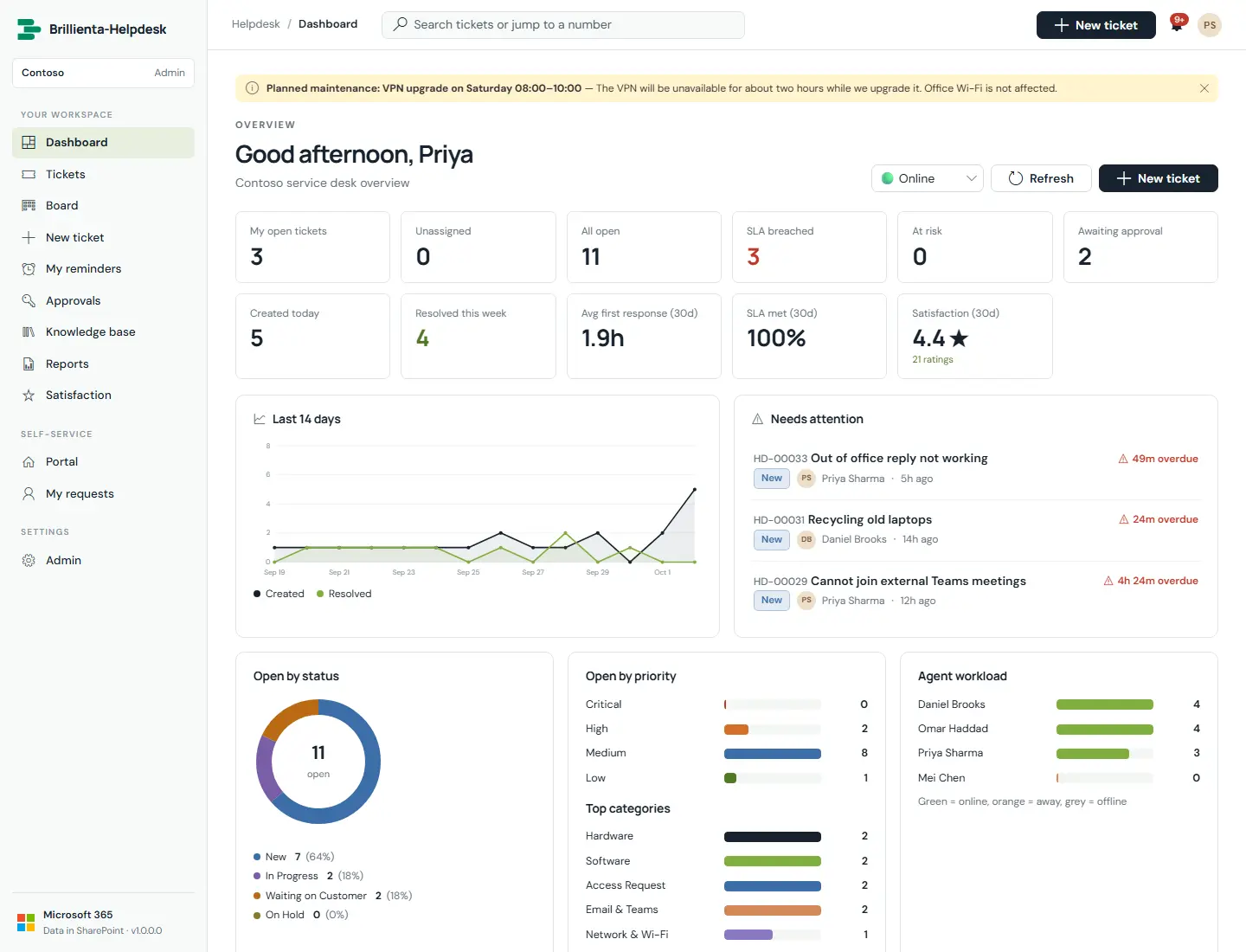Click the Knowledge base sidebar icon
Screen dimensions: 1246x952
point(29,332)
